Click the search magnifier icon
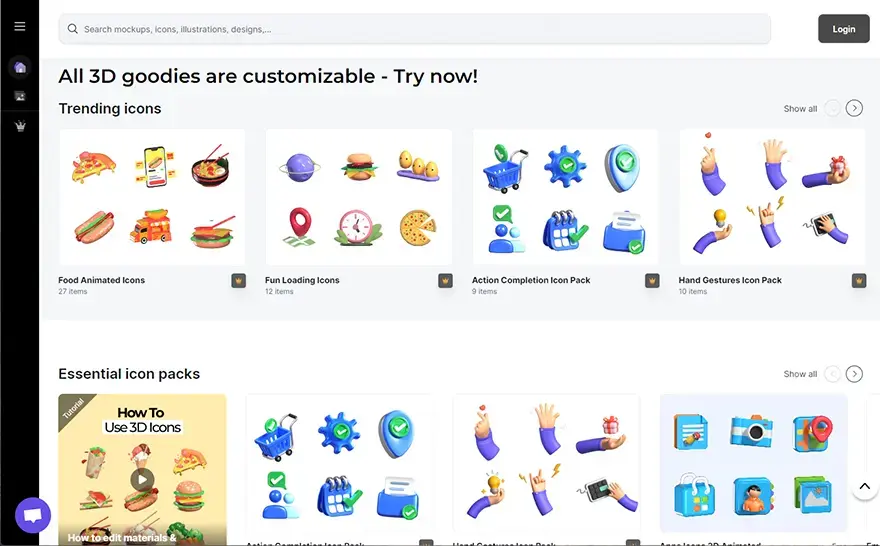 (72, 29)
